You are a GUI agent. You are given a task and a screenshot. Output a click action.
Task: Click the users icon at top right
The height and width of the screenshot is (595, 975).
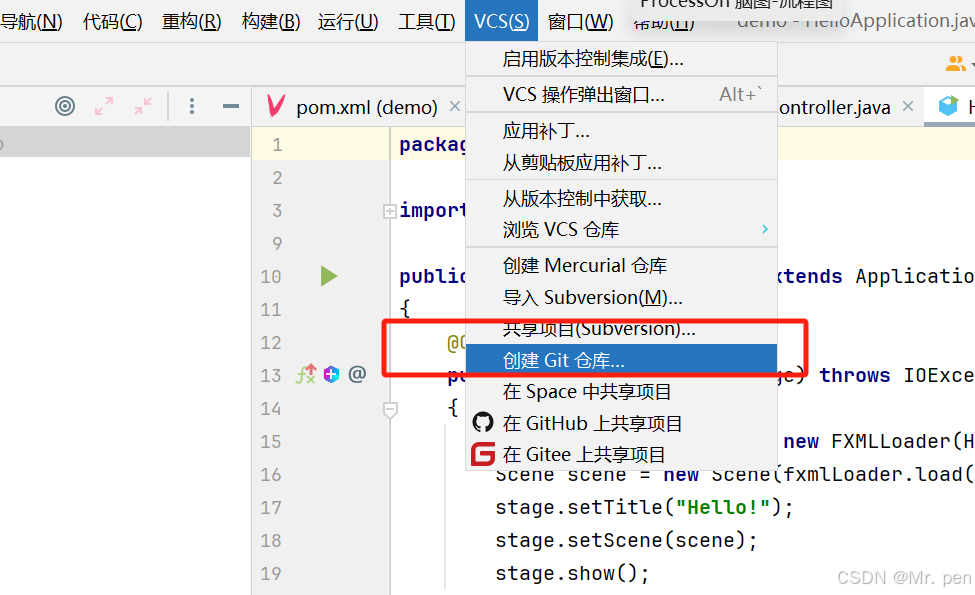click(955, 63)
